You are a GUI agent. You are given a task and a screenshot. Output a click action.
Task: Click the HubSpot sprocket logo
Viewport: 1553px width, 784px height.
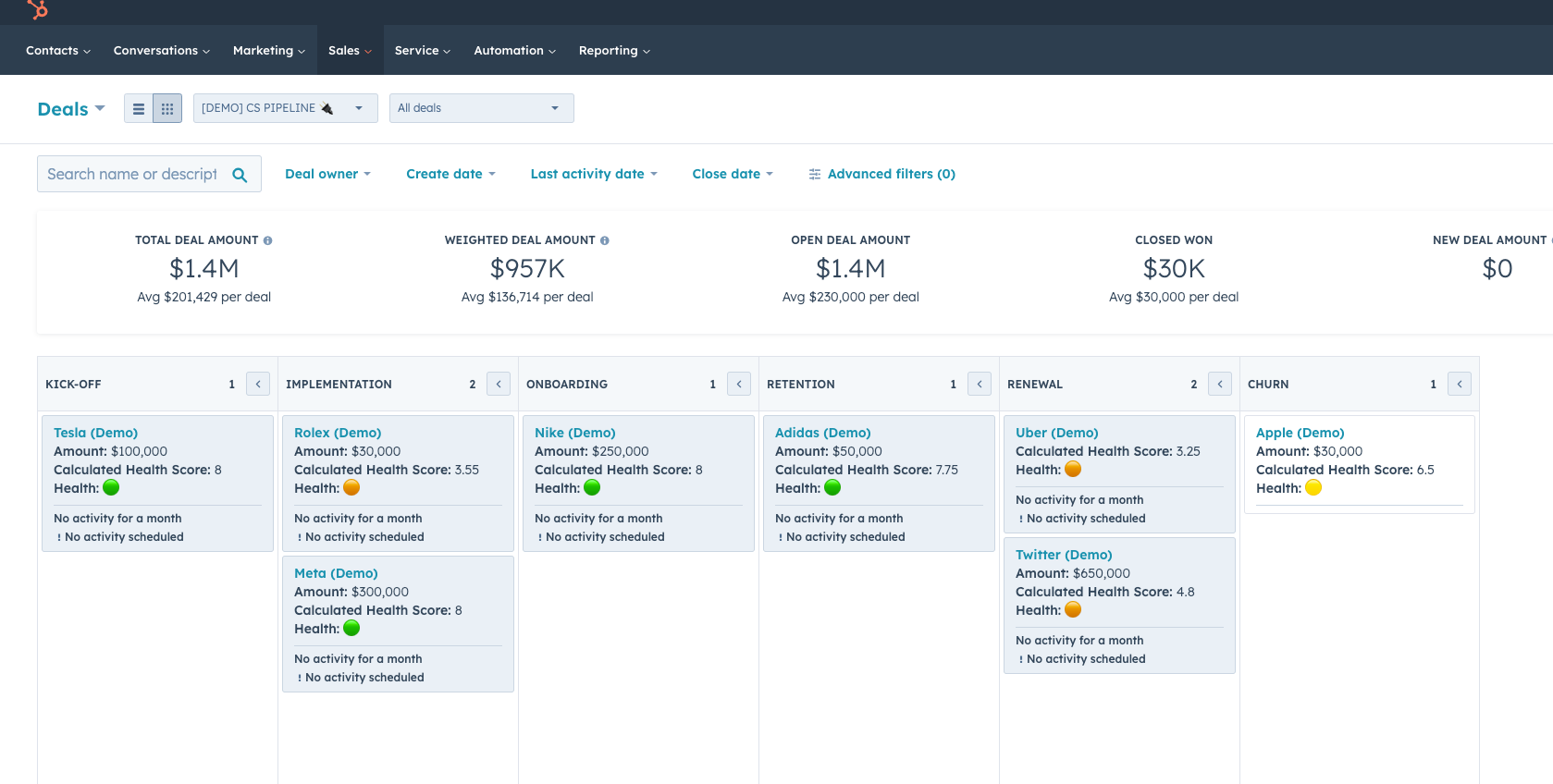(38, 9)
